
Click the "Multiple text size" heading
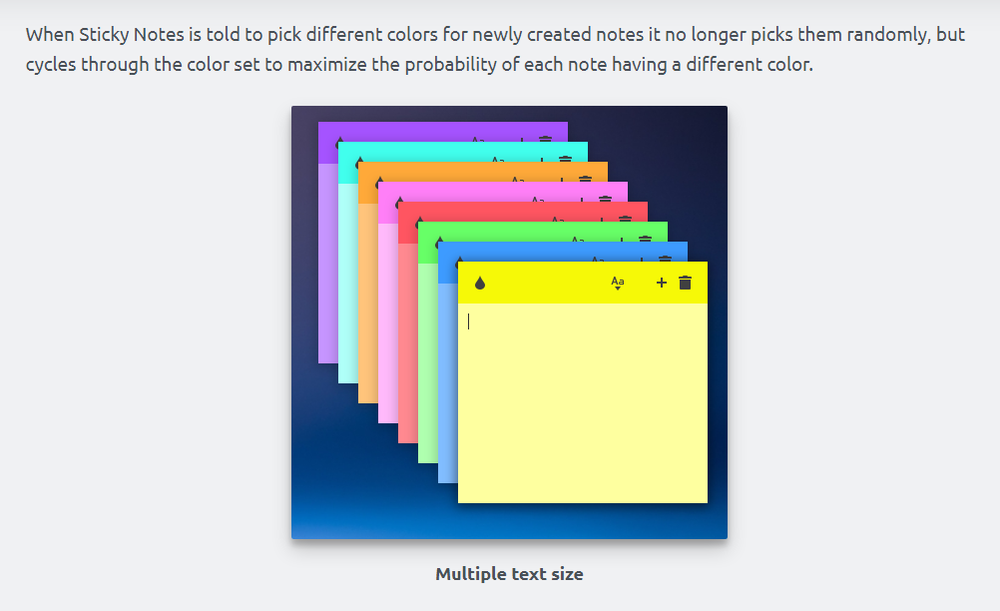pyautogui.click(x=509, y=574)
